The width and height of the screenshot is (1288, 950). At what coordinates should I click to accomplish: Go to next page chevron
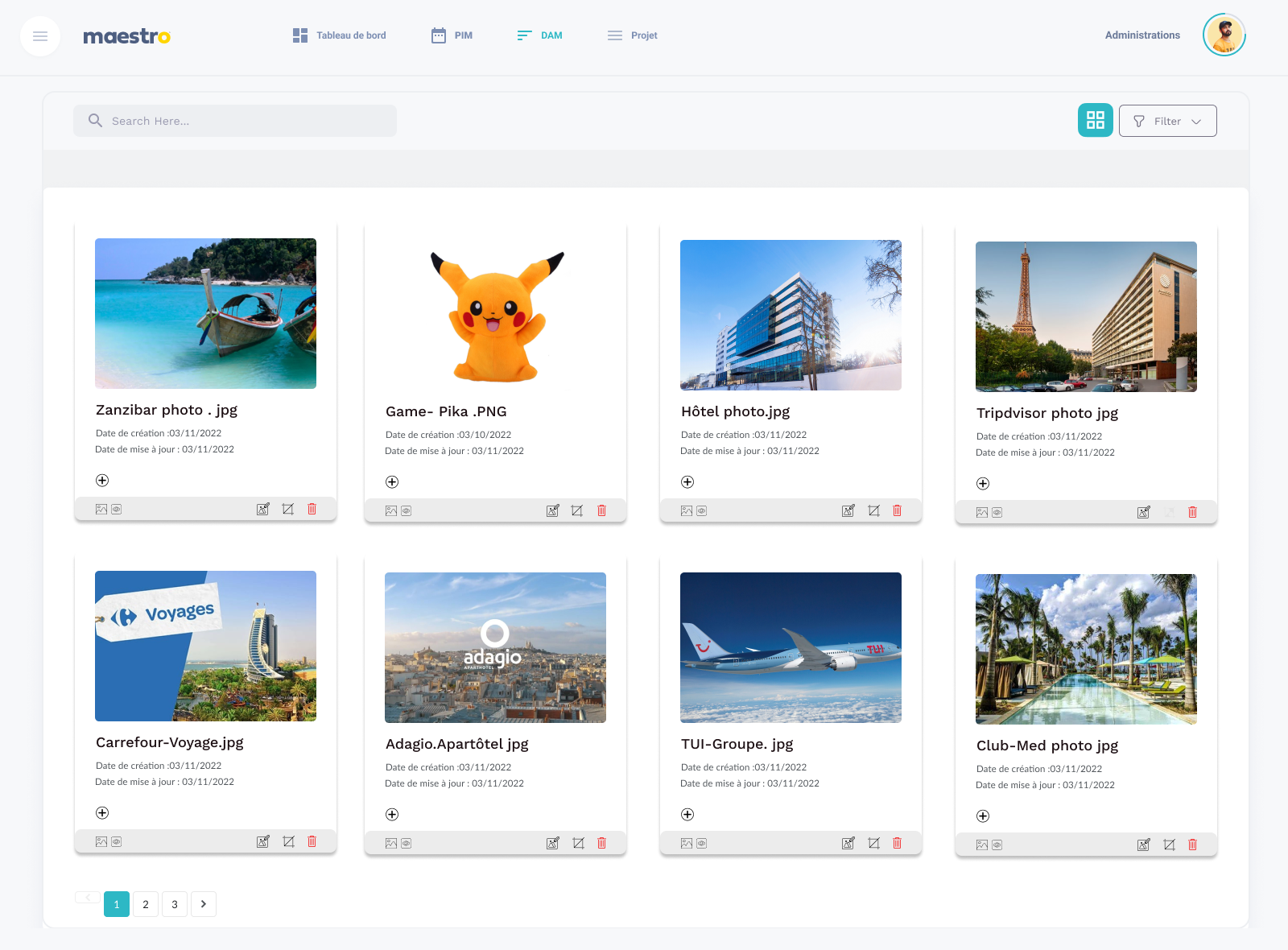[x=204, y=904]
